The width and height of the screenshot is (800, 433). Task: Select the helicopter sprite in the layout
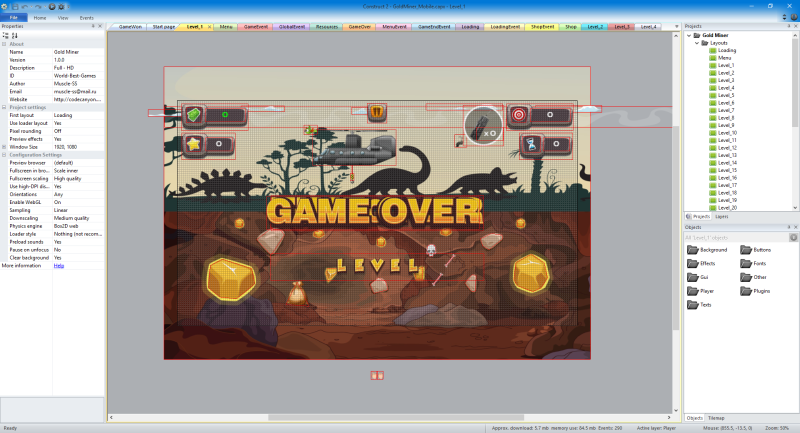(355, 148)
